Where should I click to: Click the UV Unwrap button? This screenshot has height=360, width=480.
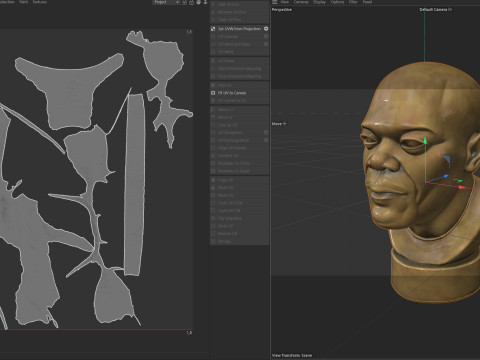coord(239,36)
